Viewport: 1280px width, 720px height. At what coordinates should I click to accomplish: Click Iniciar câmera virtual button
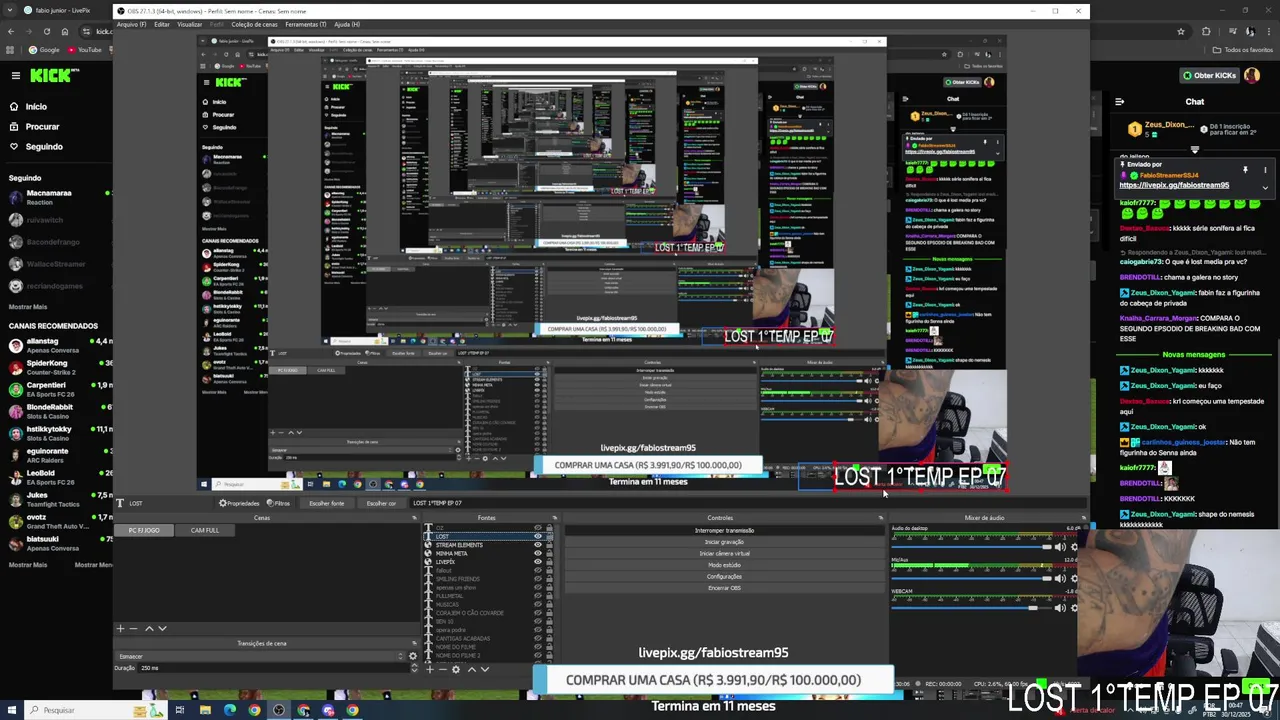[724, 553]
